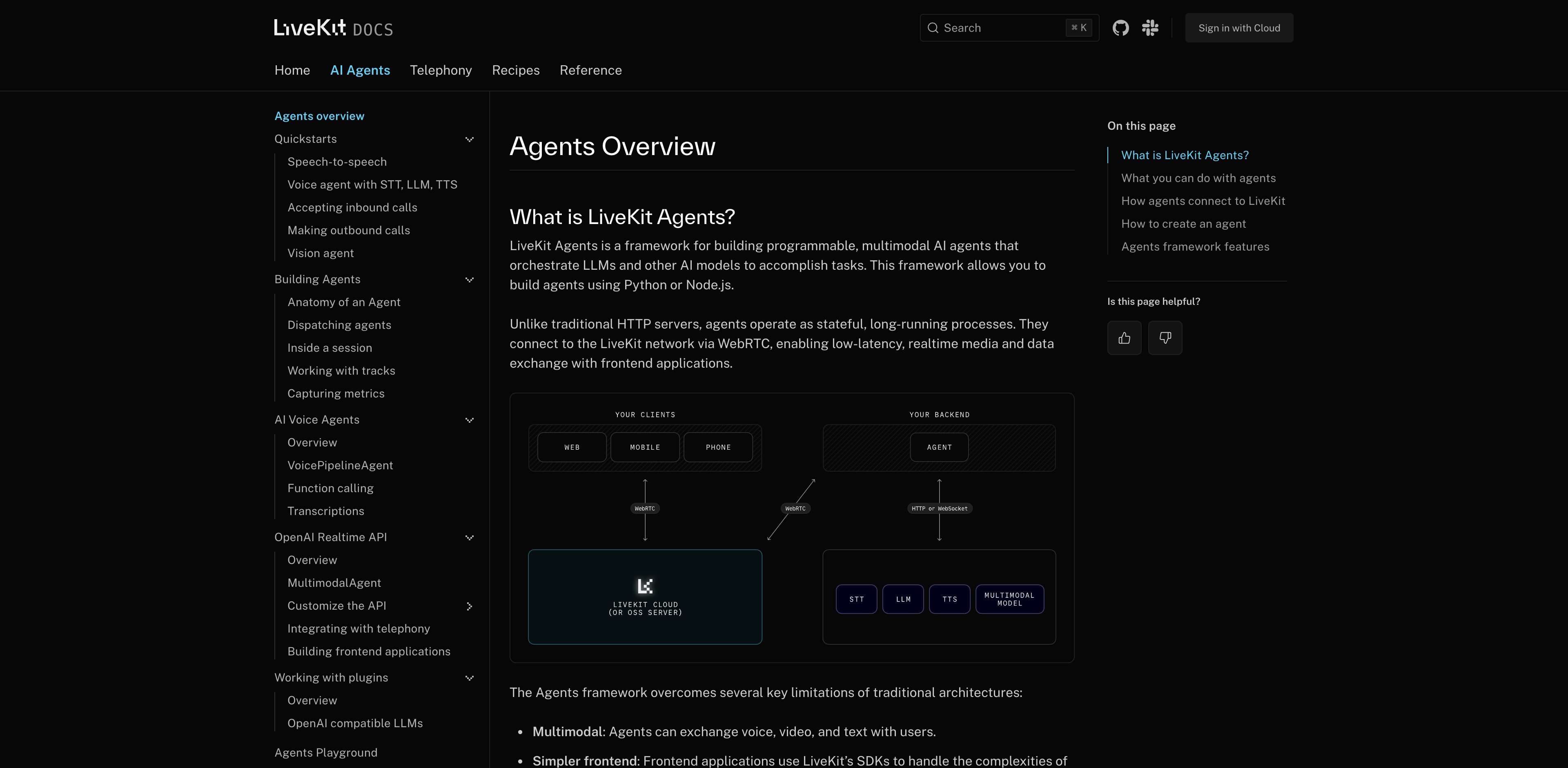The width and height of the screenshot is (1568, 768).
Task: Collapse the Building Agents section chevron
Action: [x=469, y=280]
